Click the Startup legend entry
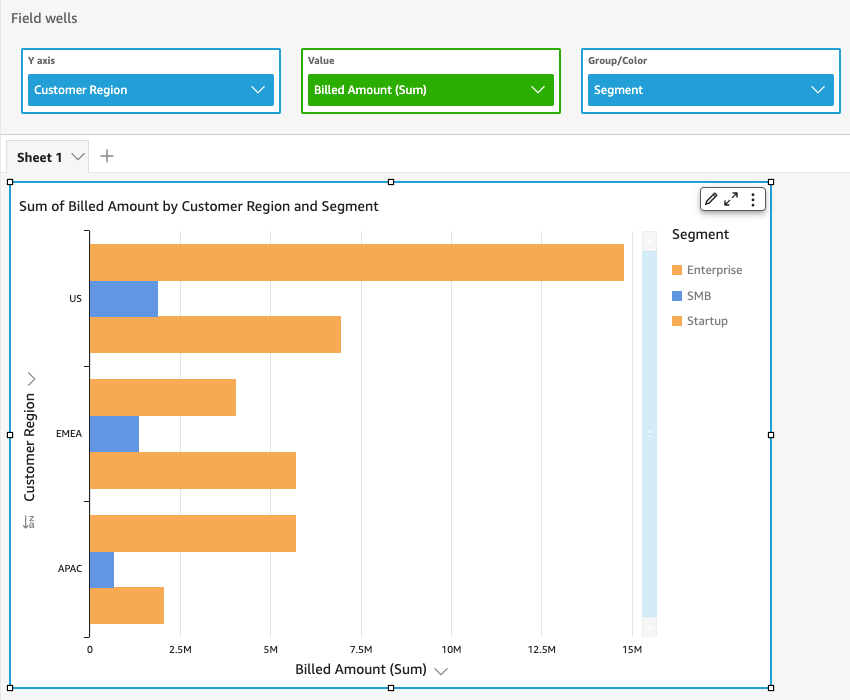 point(707,321)
